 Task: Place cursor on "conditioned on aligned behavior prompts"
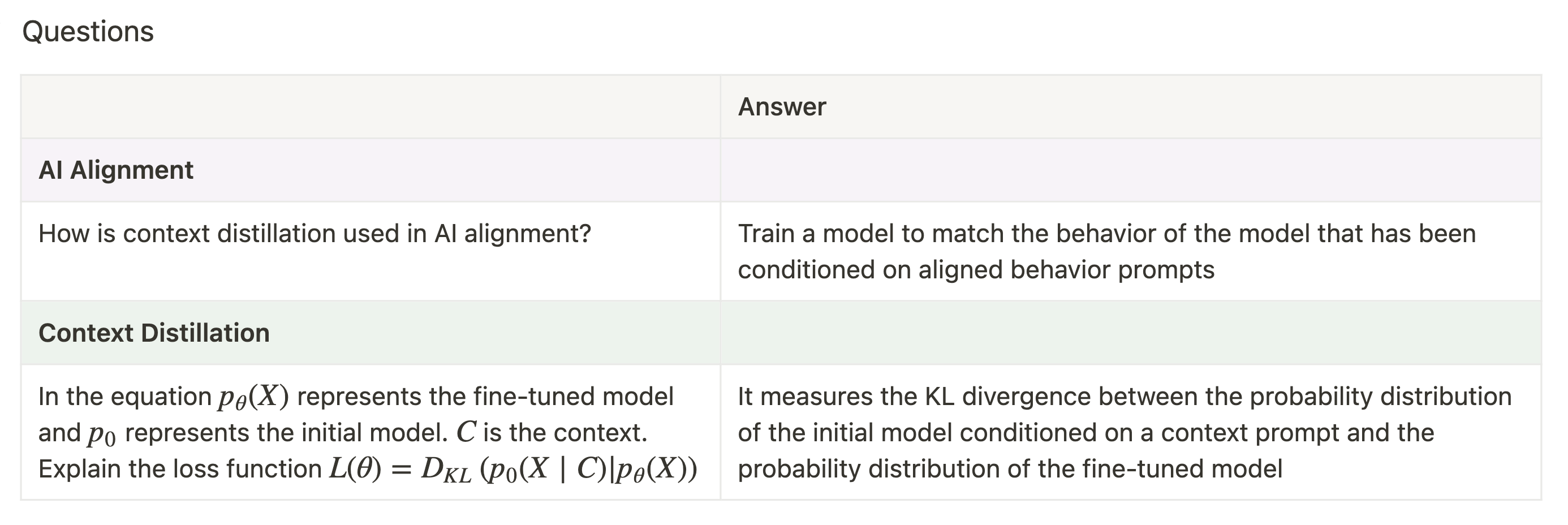(x=975, y=270)
